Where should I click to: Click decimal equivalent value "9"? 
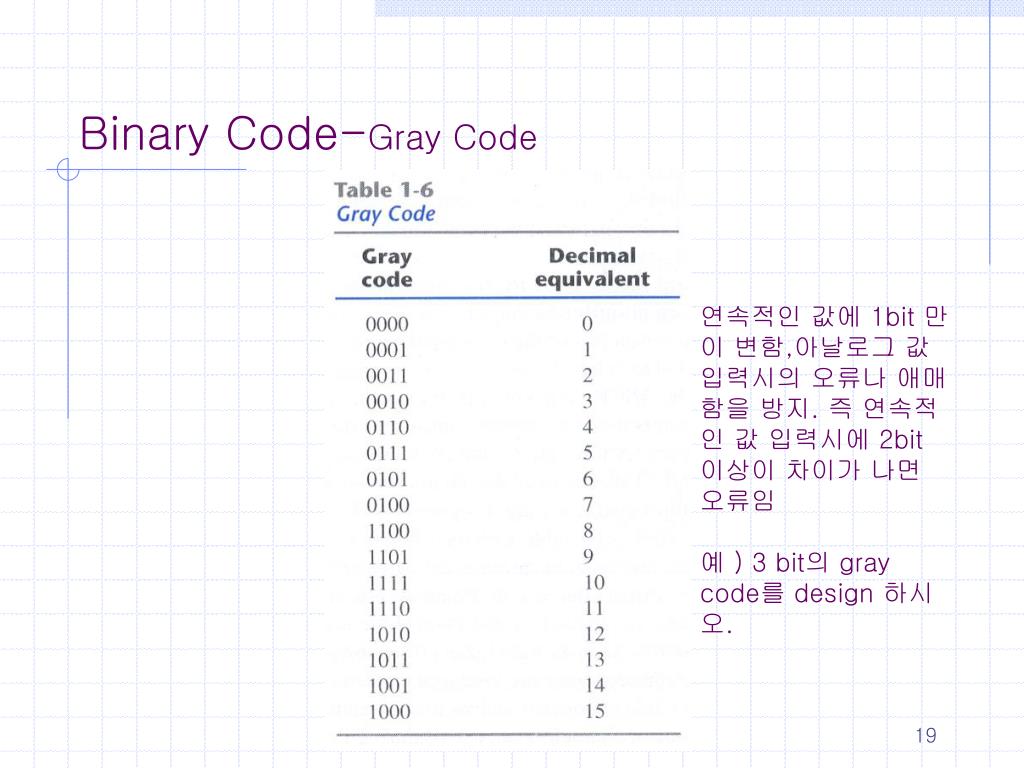click(588, 556)
